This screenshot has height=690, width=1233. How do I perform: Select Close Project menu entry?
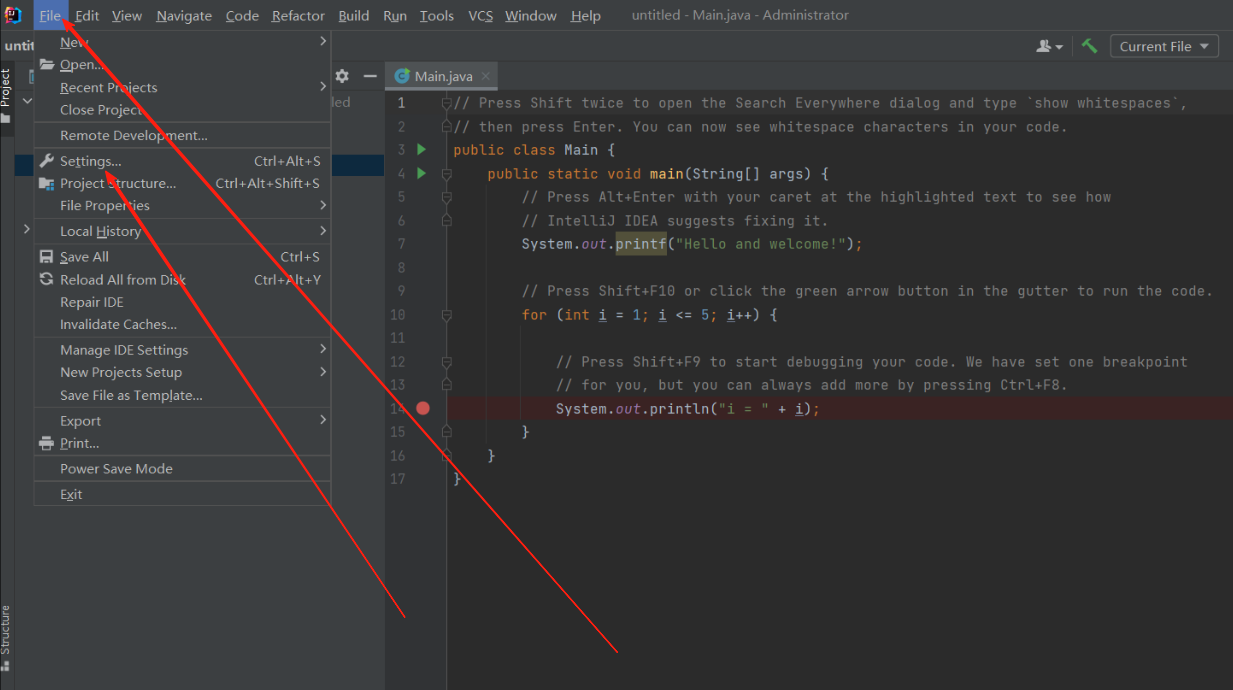pyautogui.click(x=182, y=110)
